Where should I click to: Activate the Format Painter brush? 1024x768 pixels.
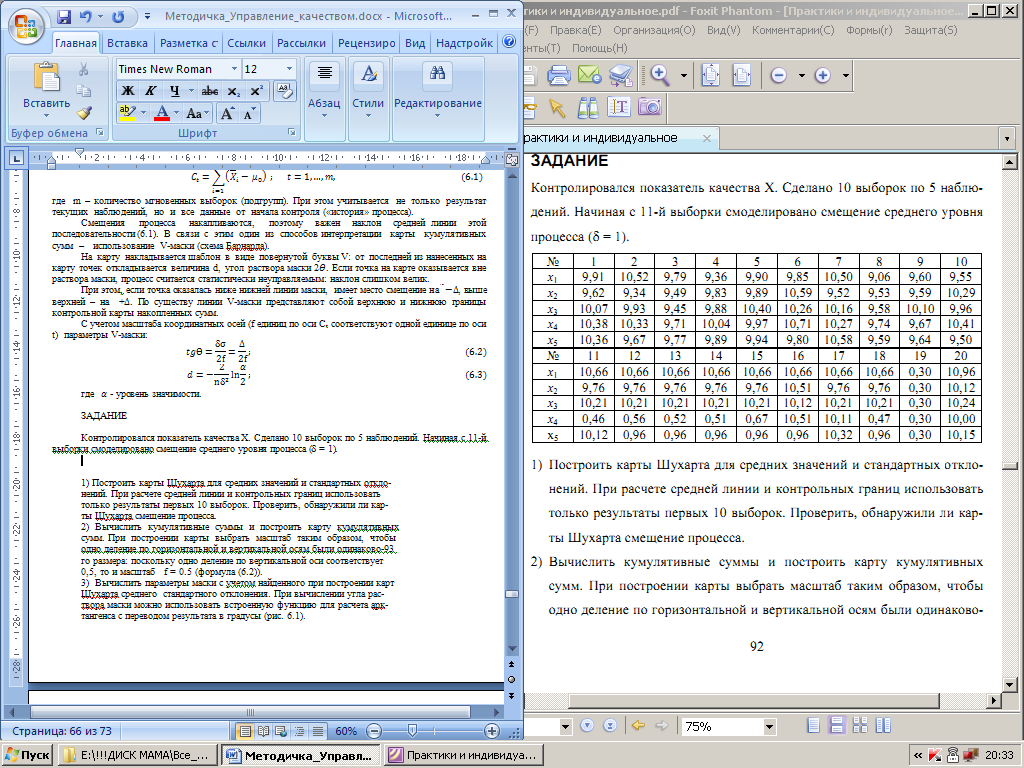[84, 113]
